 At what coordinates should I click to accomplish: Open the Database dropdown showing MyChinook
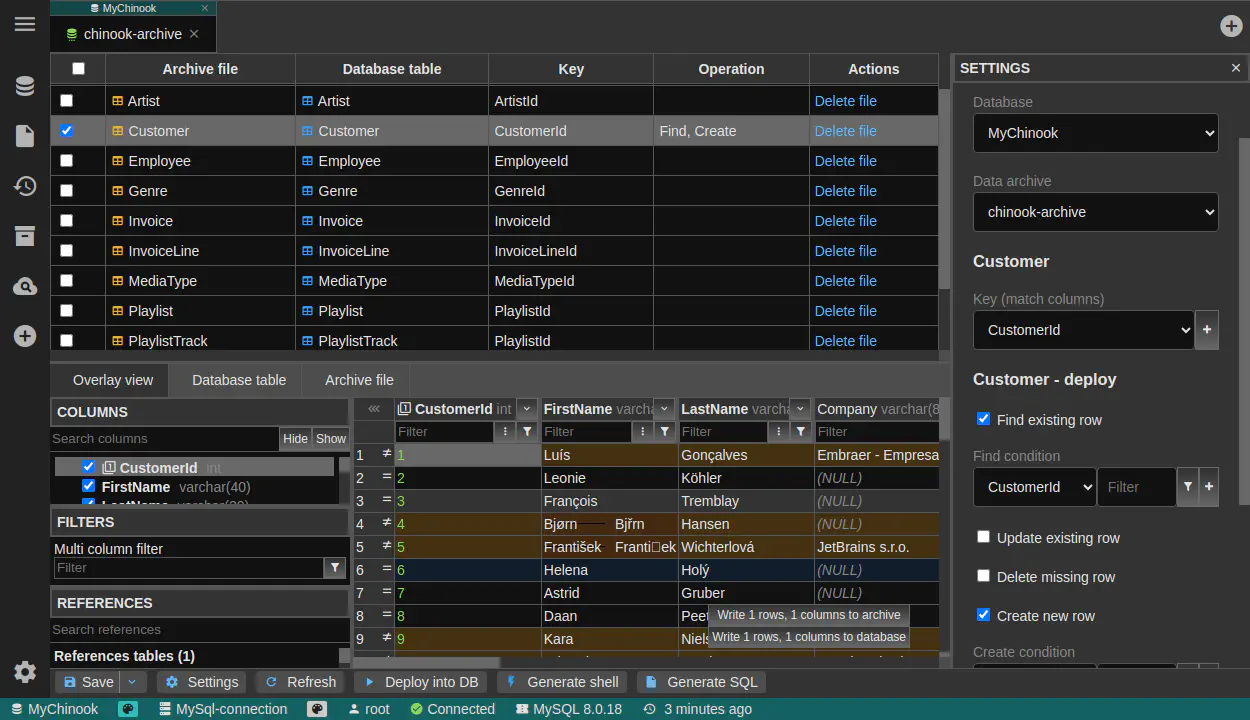point(1095,133)
